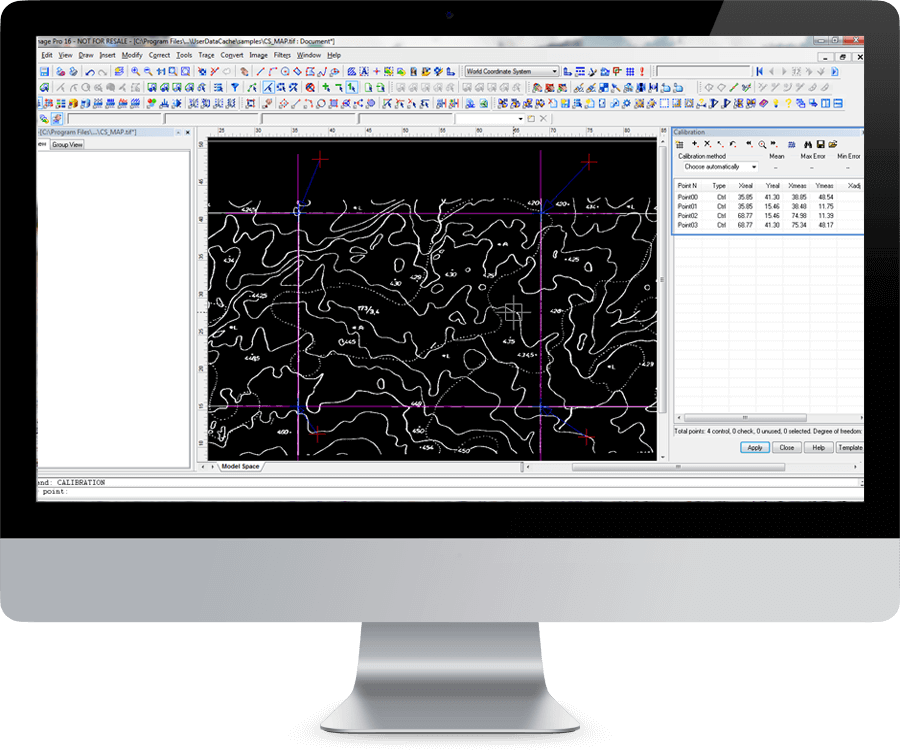Click the Apply button in Calibration

[x=755, y=448]
